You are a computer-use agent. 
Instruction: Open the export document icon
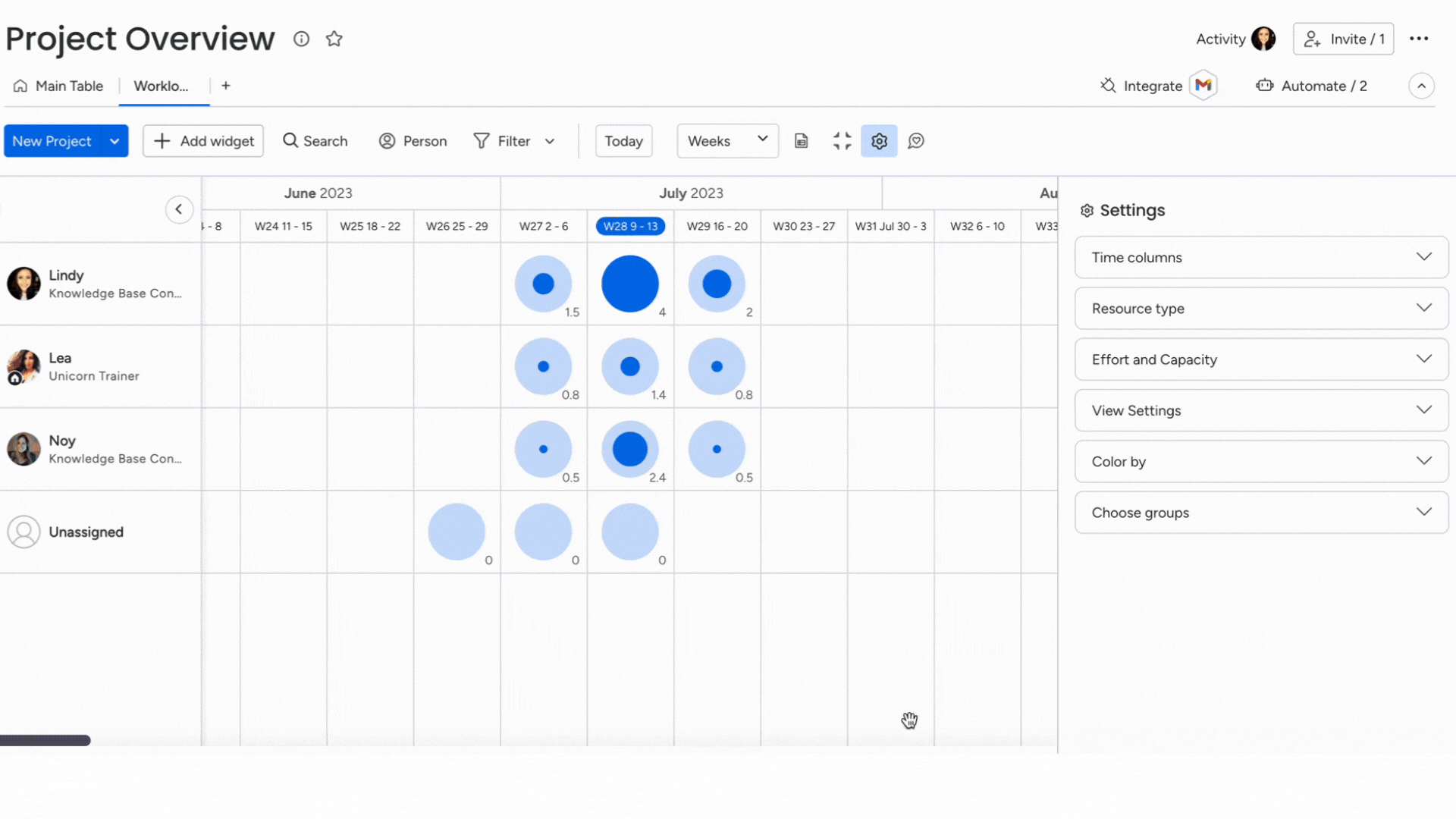pyautogui.click(x=801, y=141)
